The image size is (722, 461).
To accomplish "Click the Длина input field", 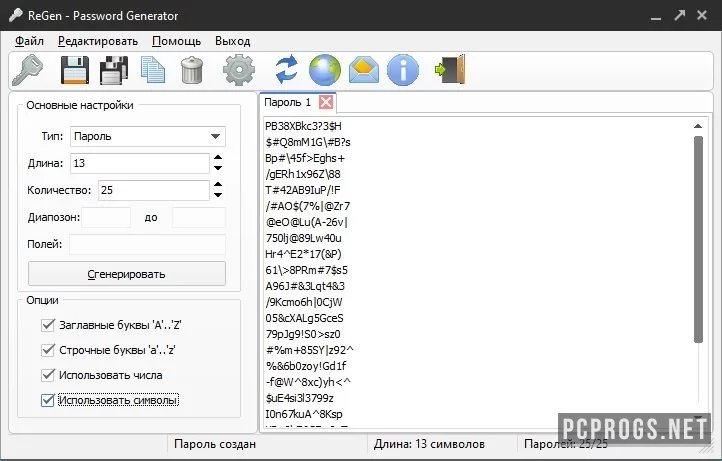I will point(140,163).
